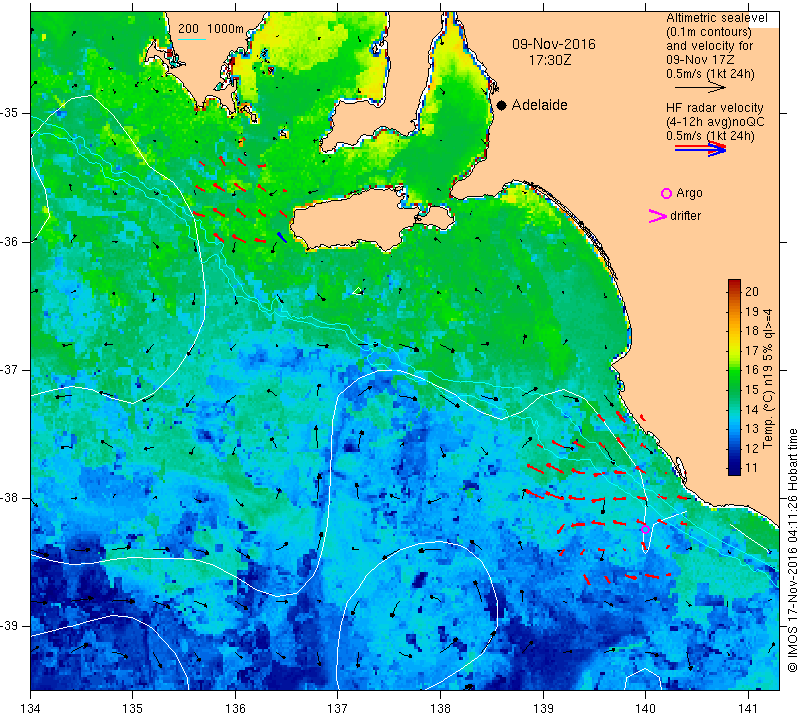800x720 pixels.
Task: Click the colorbar value label 18
Action: click(x=752, y=331)
